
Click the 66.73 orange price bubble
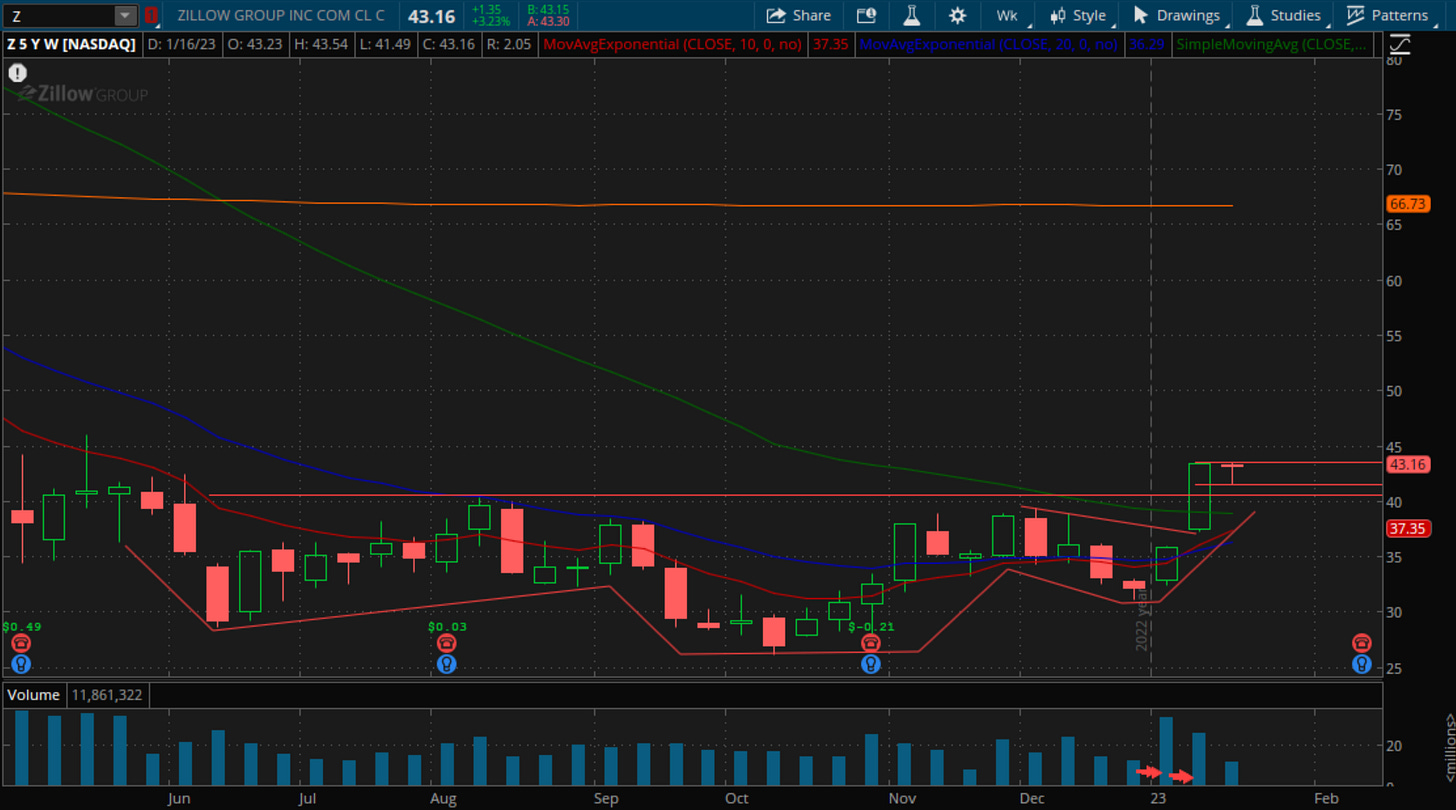pyautogui.click(x=1407, y=204)
